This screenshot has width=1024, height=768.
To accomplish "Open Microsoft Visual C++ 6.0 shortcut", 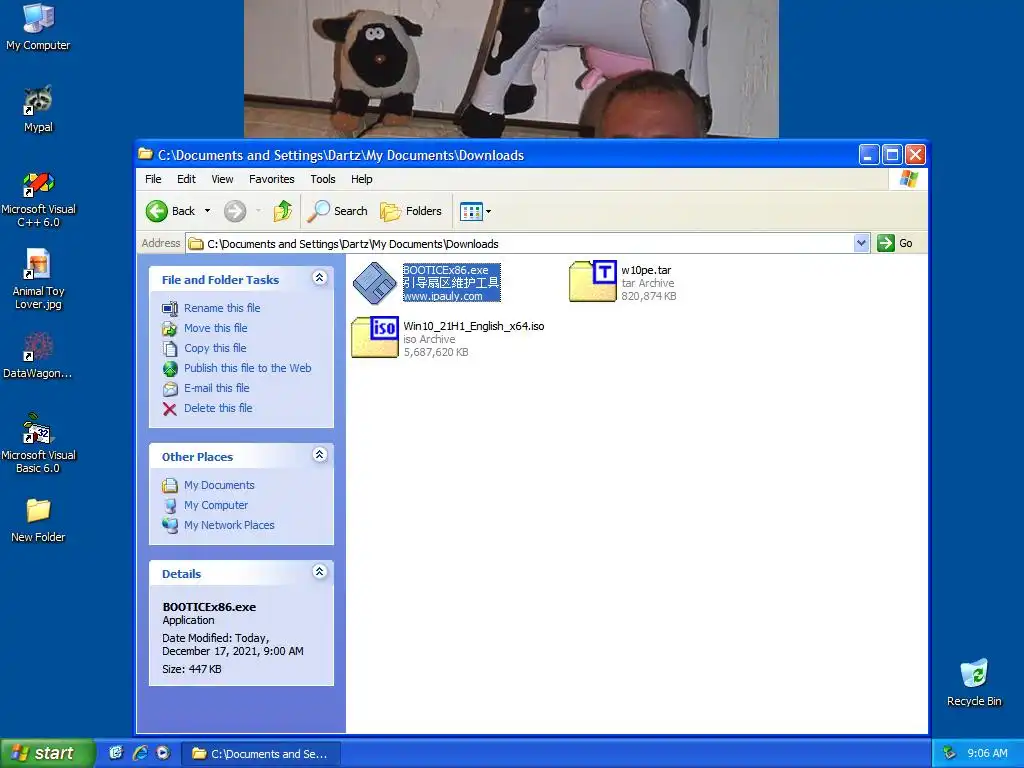I will point(38,199).
